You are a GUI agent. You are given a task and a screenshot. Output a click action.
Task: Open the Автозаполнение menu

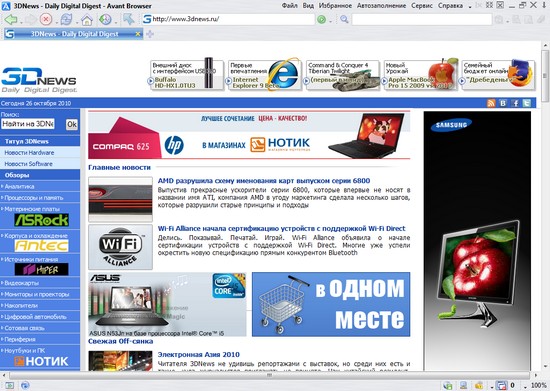pyautogui.click(x=382, y=6)
